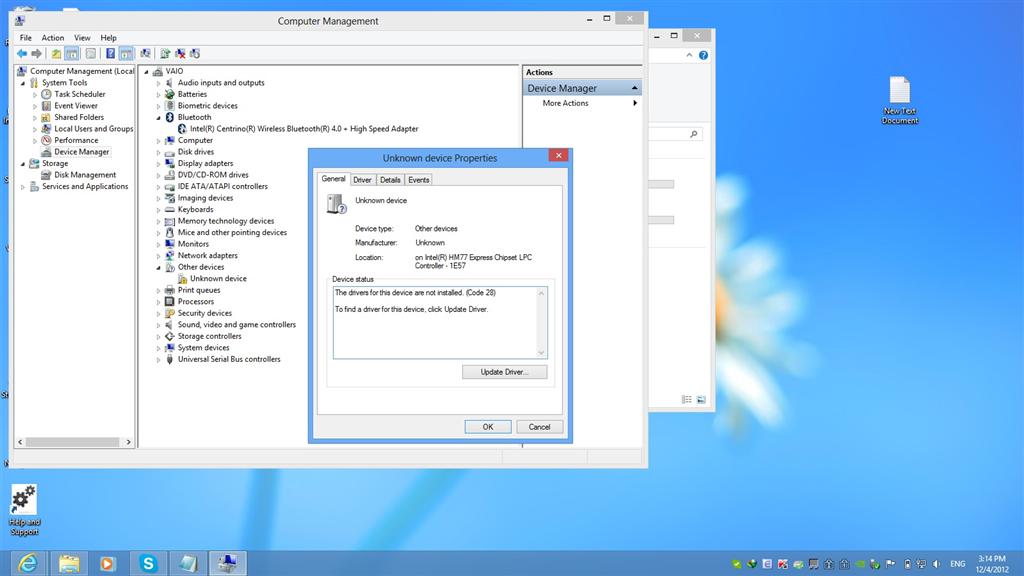Select the Help and Support desktop icon

tap(24, 510)
